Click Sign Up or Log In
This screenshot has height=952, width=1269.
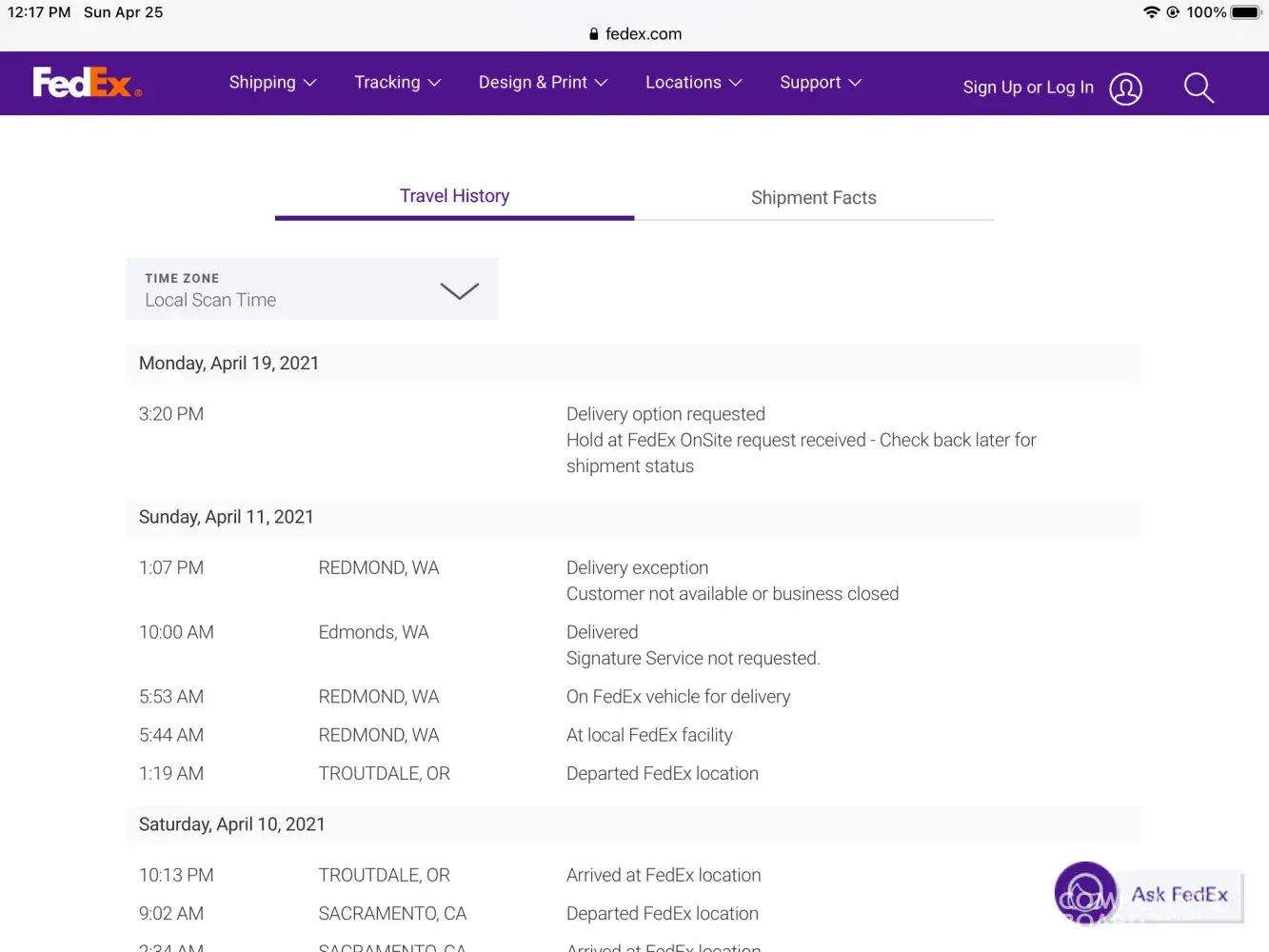(1027, 88)
